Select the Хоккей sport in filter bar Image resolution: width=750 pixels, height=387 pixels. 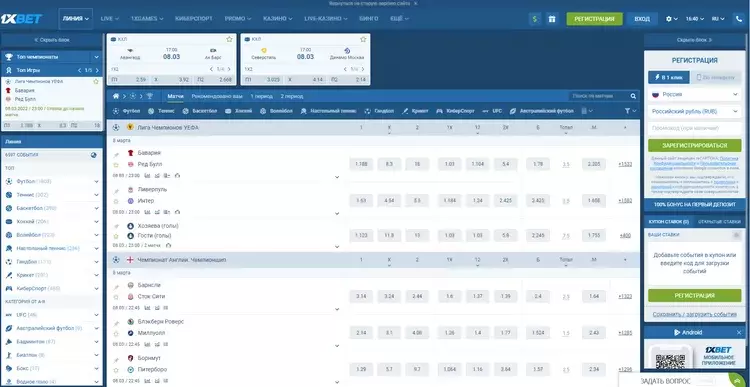(x=238, y=111)
